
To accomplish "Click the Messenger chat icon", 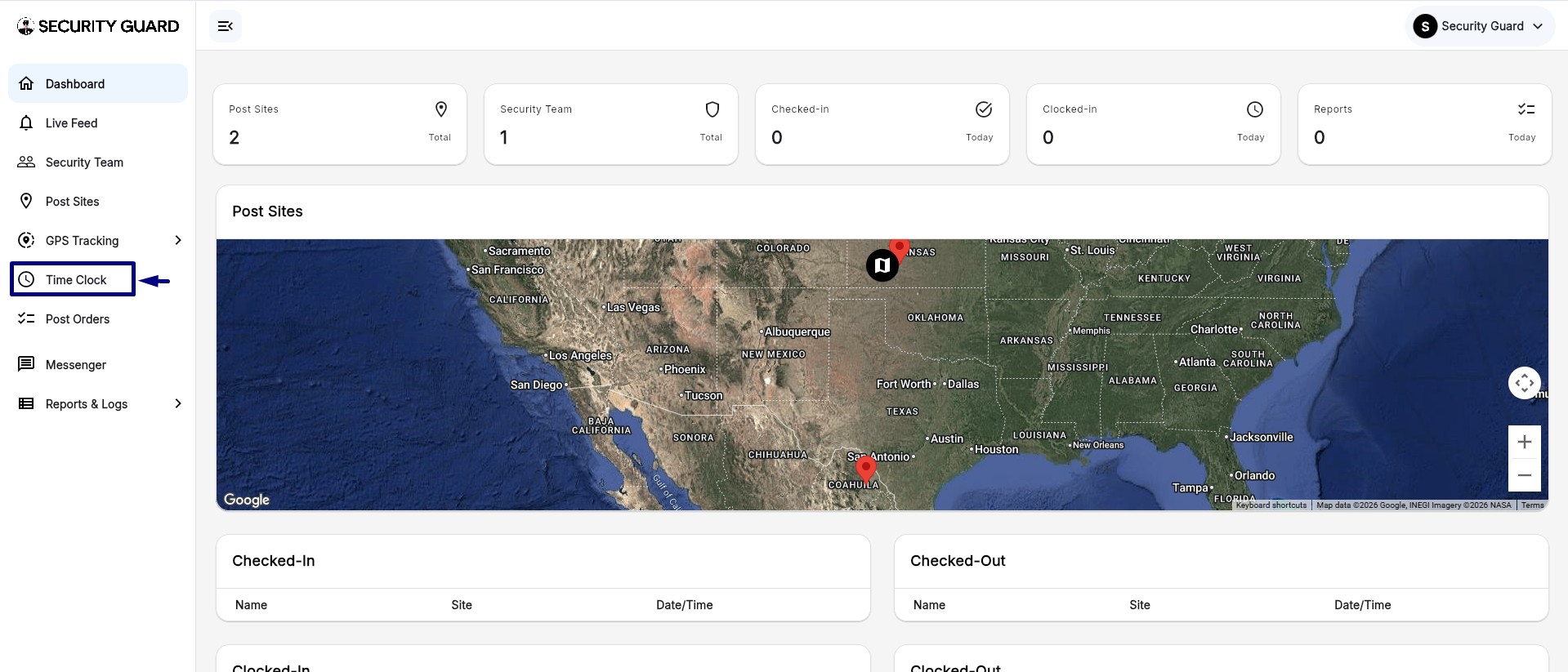I will click(26, 364).
